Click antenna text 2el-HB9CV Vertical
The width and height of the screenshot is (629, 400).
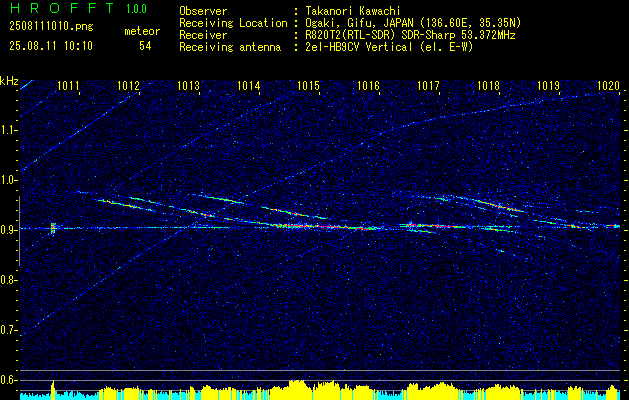pyautogui.click(x=359, y=47)
